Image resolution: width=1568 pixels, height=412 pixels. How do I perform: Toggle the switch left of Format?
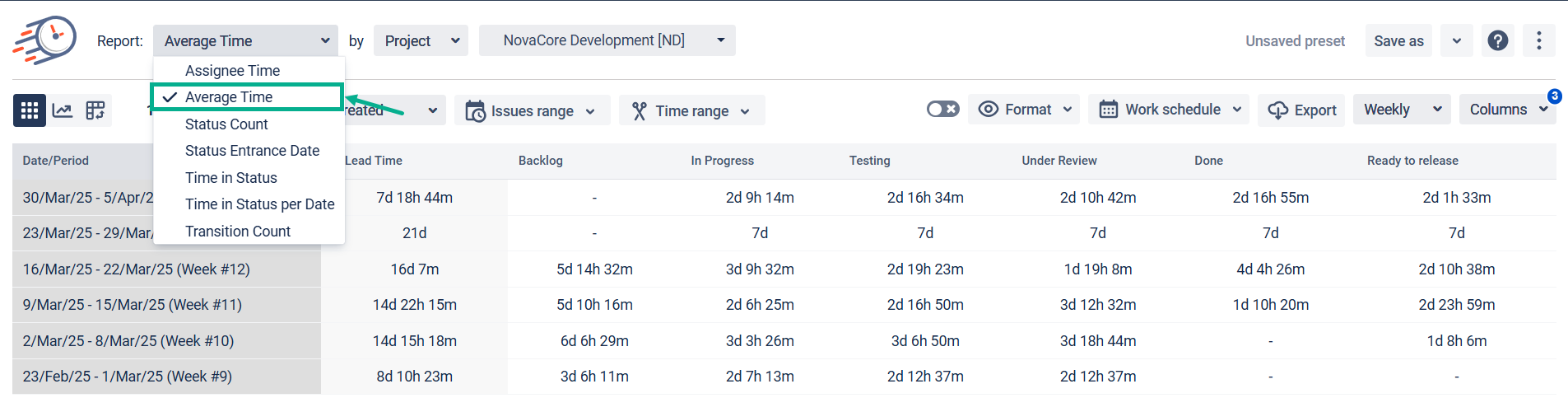(x=942, y=109)
